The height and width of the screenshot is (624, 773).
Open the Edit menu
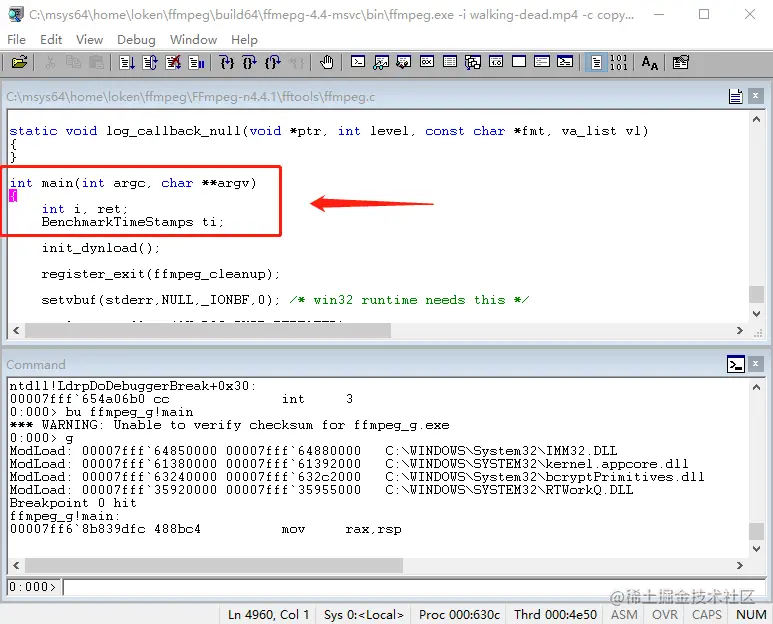[x=51, y=39]
